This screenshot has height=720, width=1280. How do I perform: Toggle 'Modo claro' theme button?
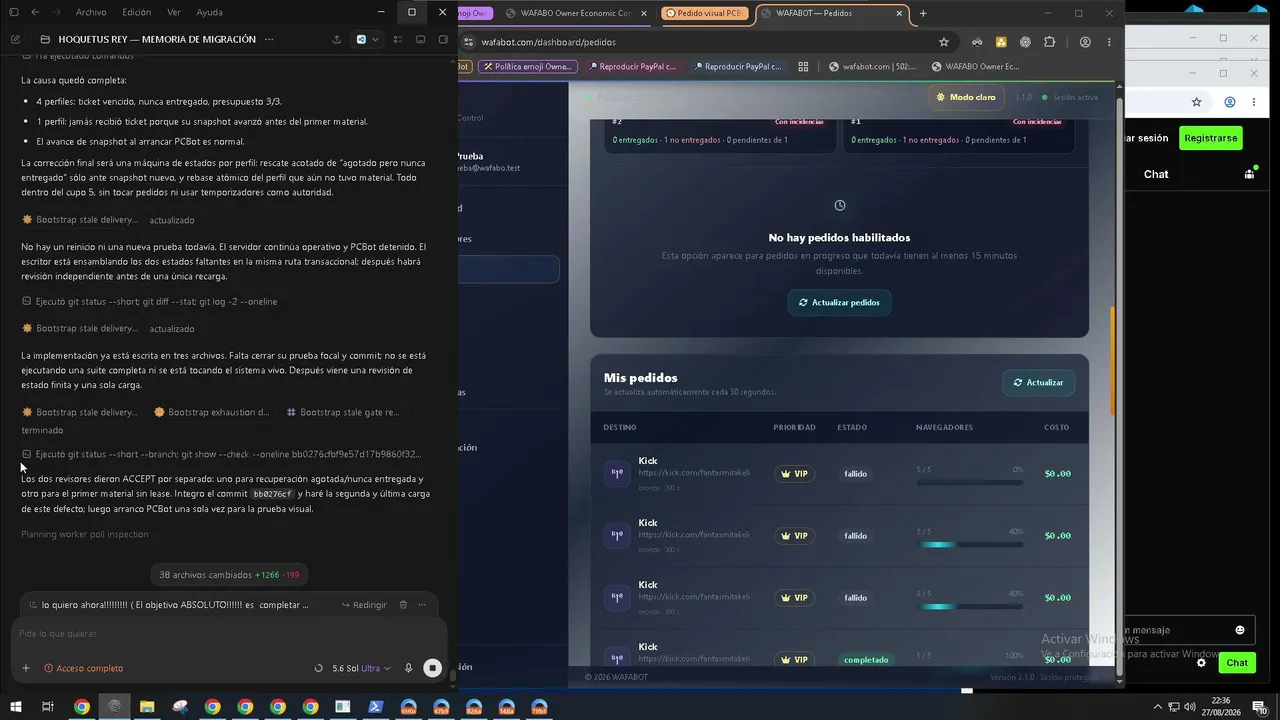tap(966, 97)
